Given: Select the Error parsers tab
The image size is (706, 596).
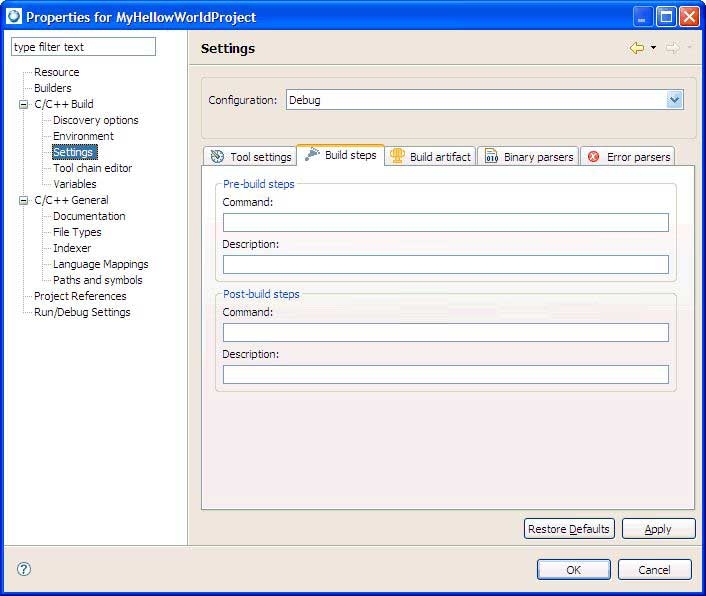Looking at the screenshot, I should point(628,157).
